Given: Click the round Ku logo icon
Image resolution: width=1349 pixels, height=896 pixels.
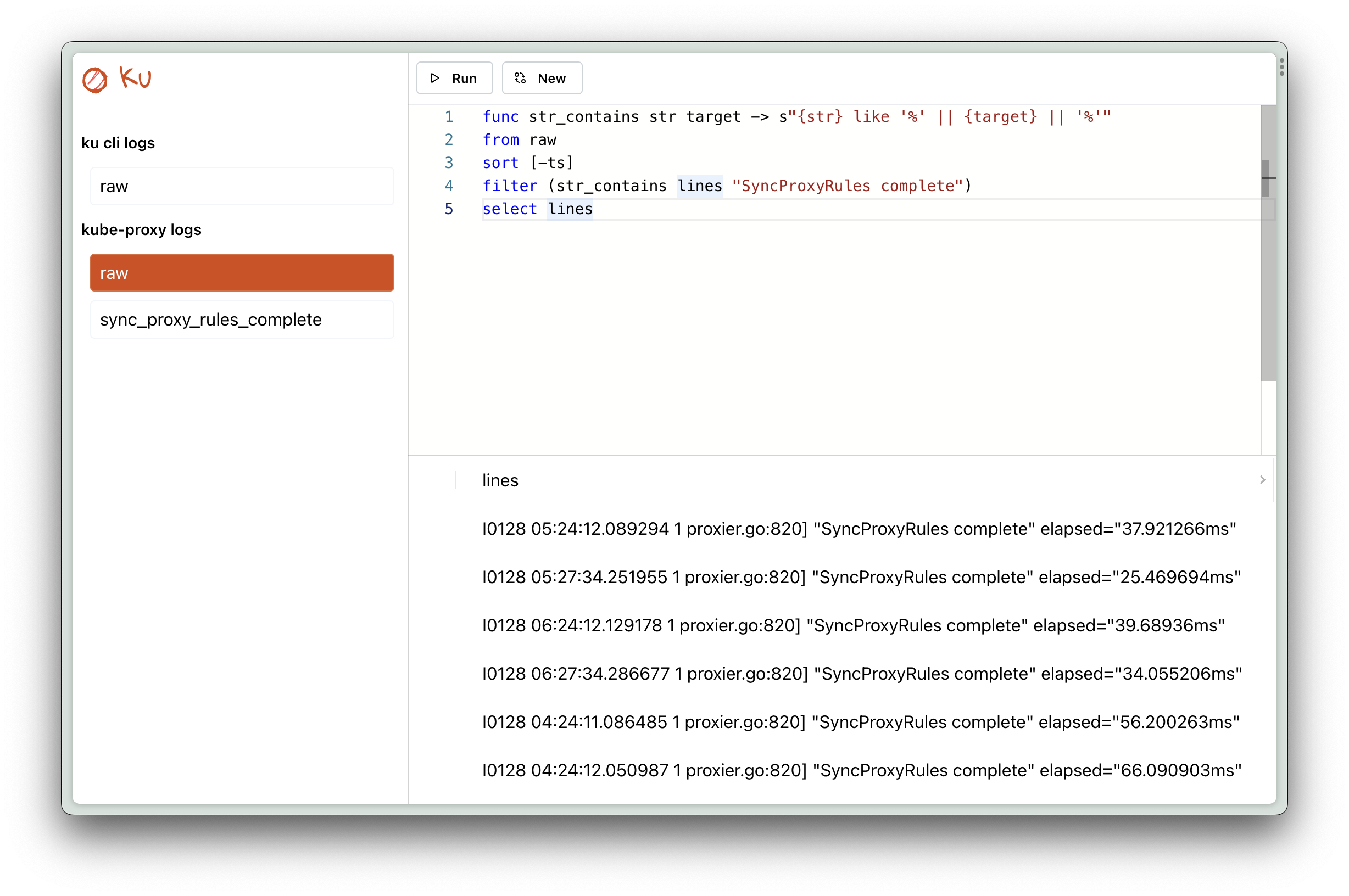Looking at the screenshot, I should pyautogui.click(x=95, y=80).
